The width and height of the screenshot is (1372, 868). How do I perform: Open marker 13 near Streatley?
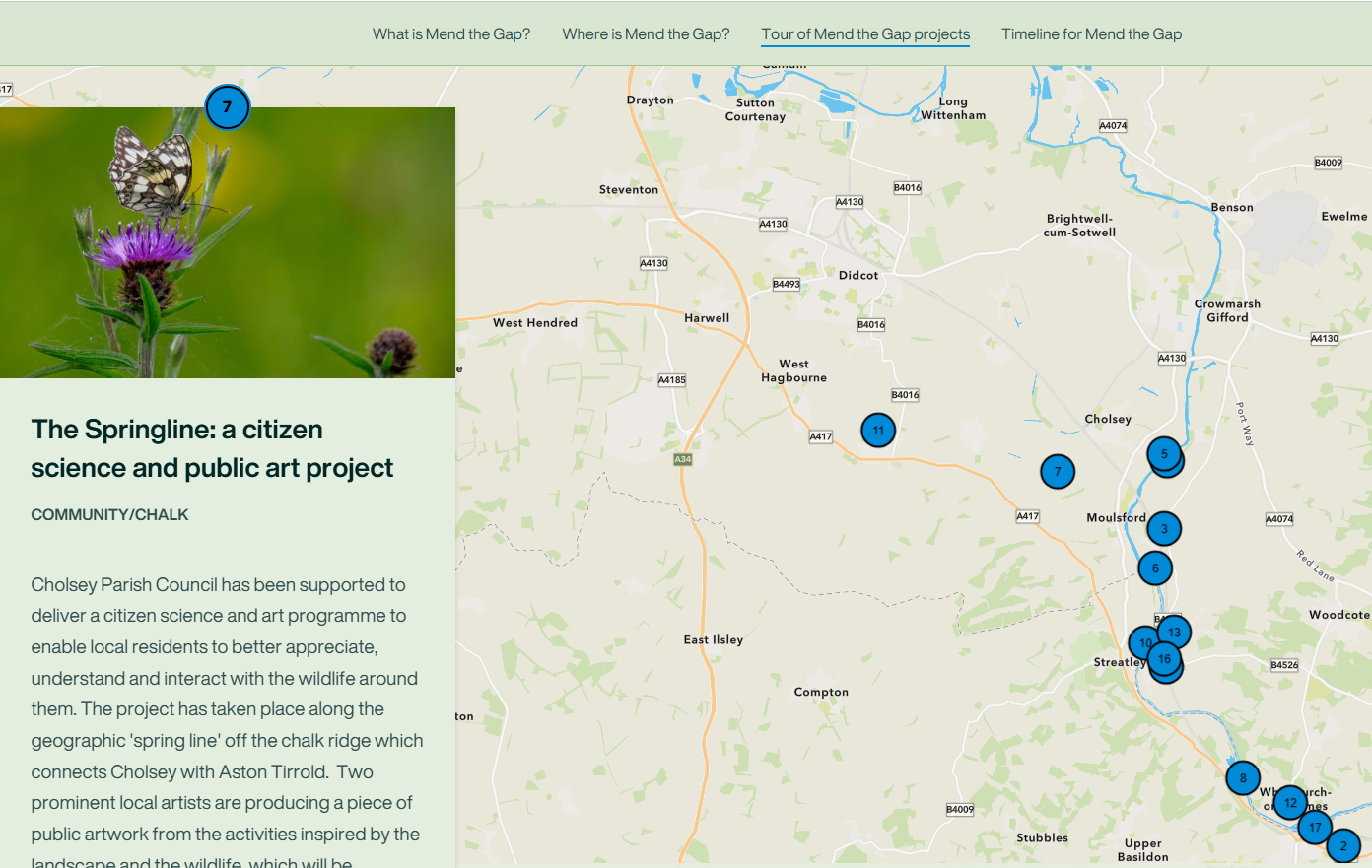[1173, 632]
